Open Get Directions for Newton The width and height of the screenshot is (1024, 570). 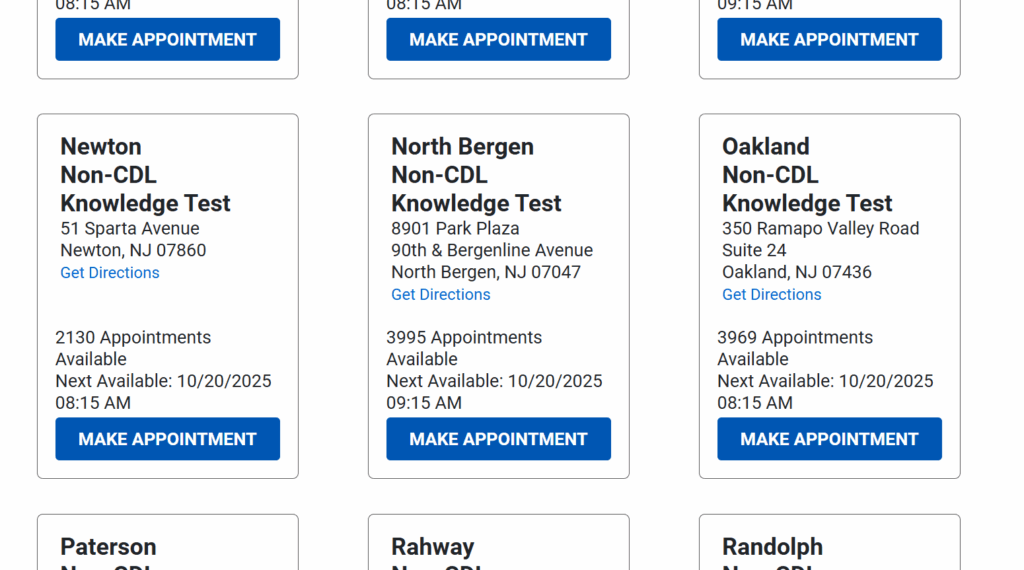click(110, 273)
